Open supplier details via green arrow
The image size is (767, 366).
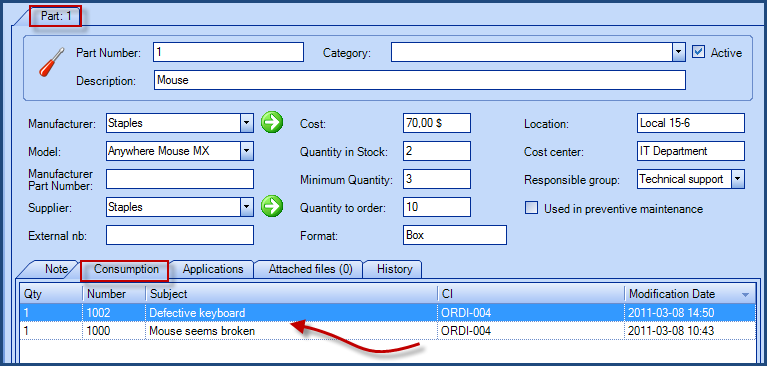pos(271,206)
